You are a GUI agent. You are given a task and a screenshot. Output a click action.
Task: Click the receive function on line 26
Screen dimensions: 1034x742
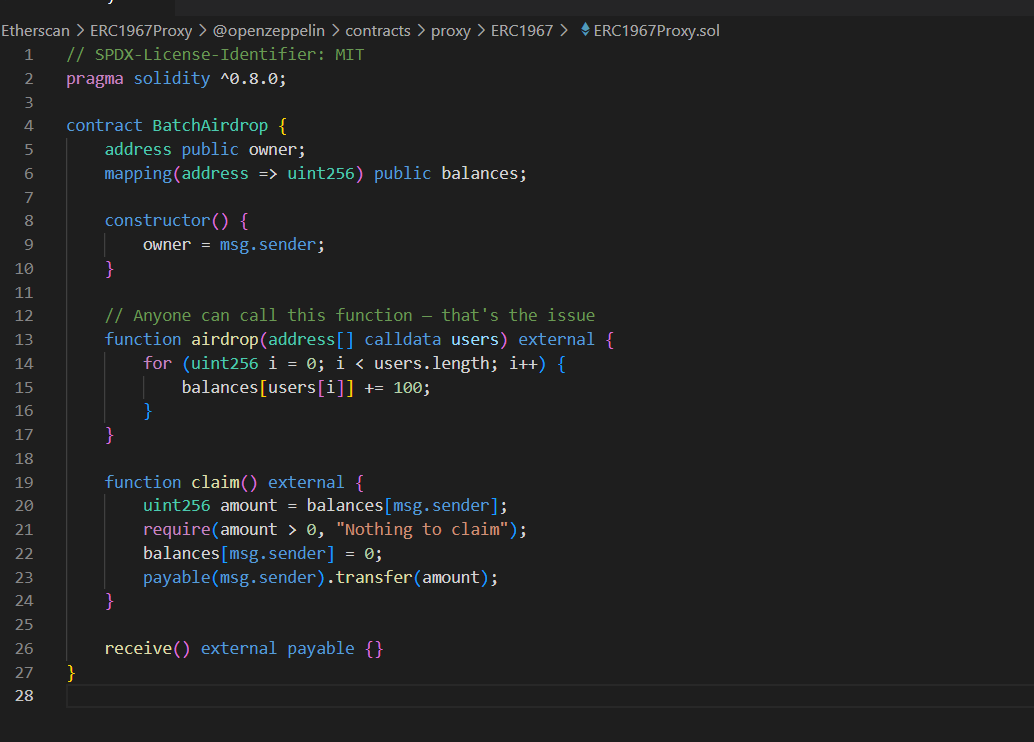pos(138,648)
